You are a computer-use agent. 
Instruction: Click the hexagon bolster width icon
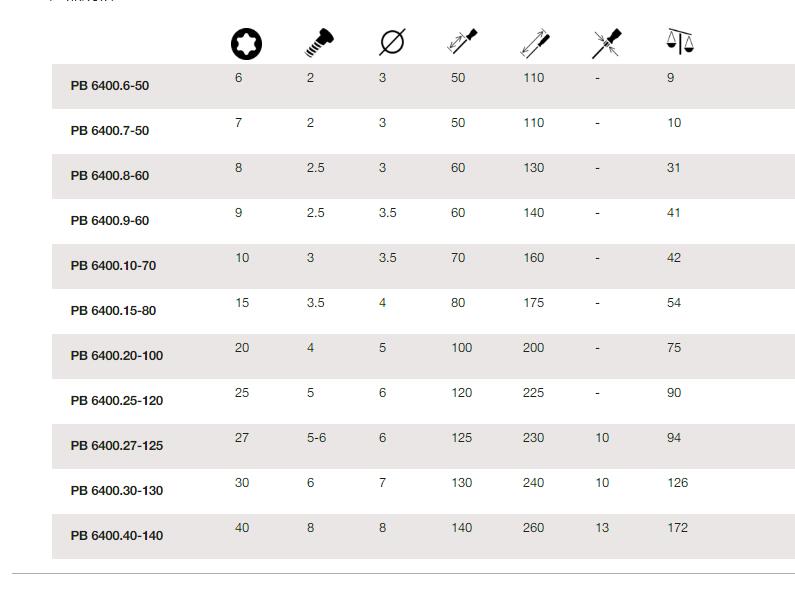tap(607, 43)
